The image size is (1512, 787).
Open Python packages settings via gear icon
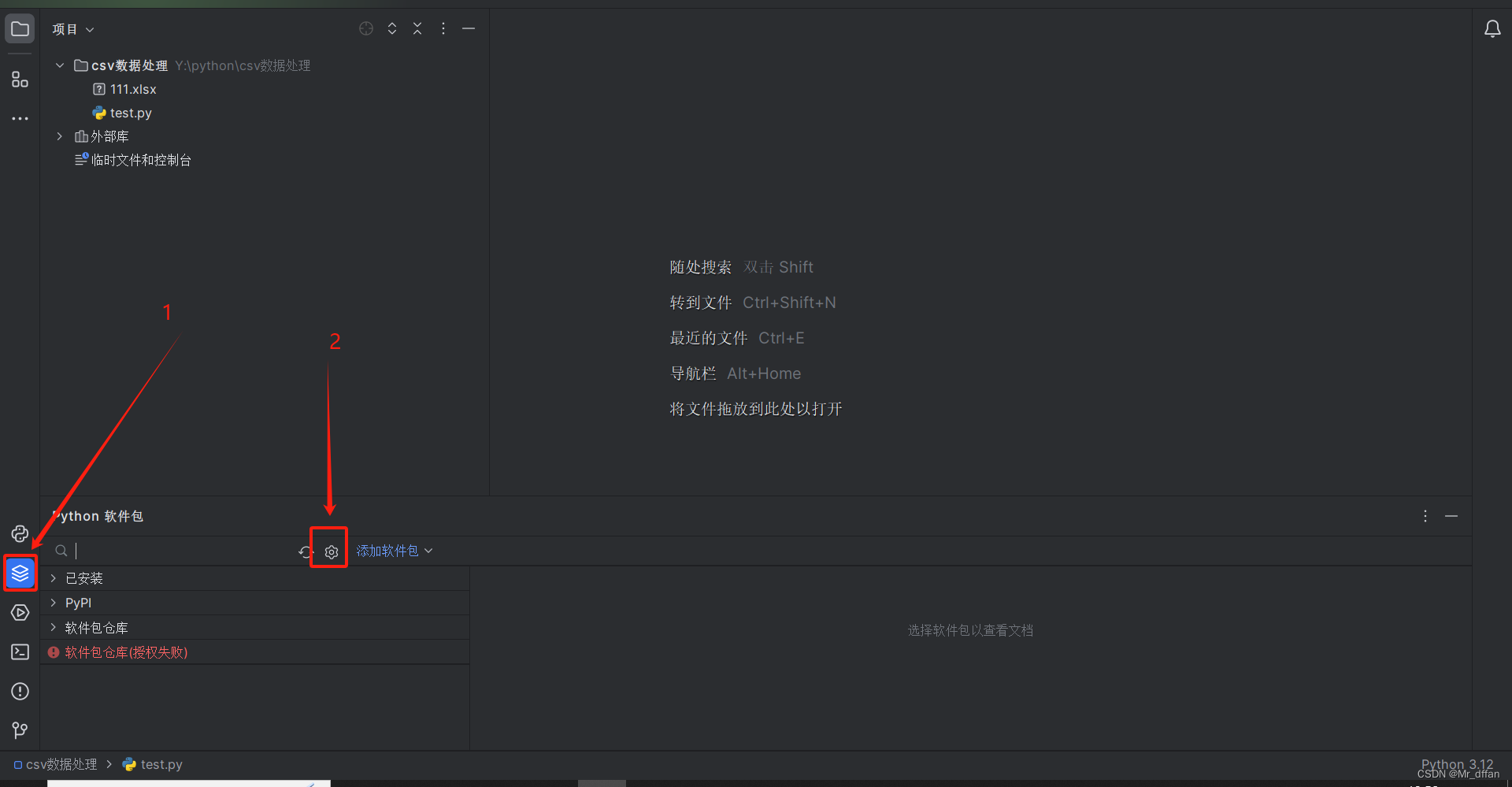(329, 550)
